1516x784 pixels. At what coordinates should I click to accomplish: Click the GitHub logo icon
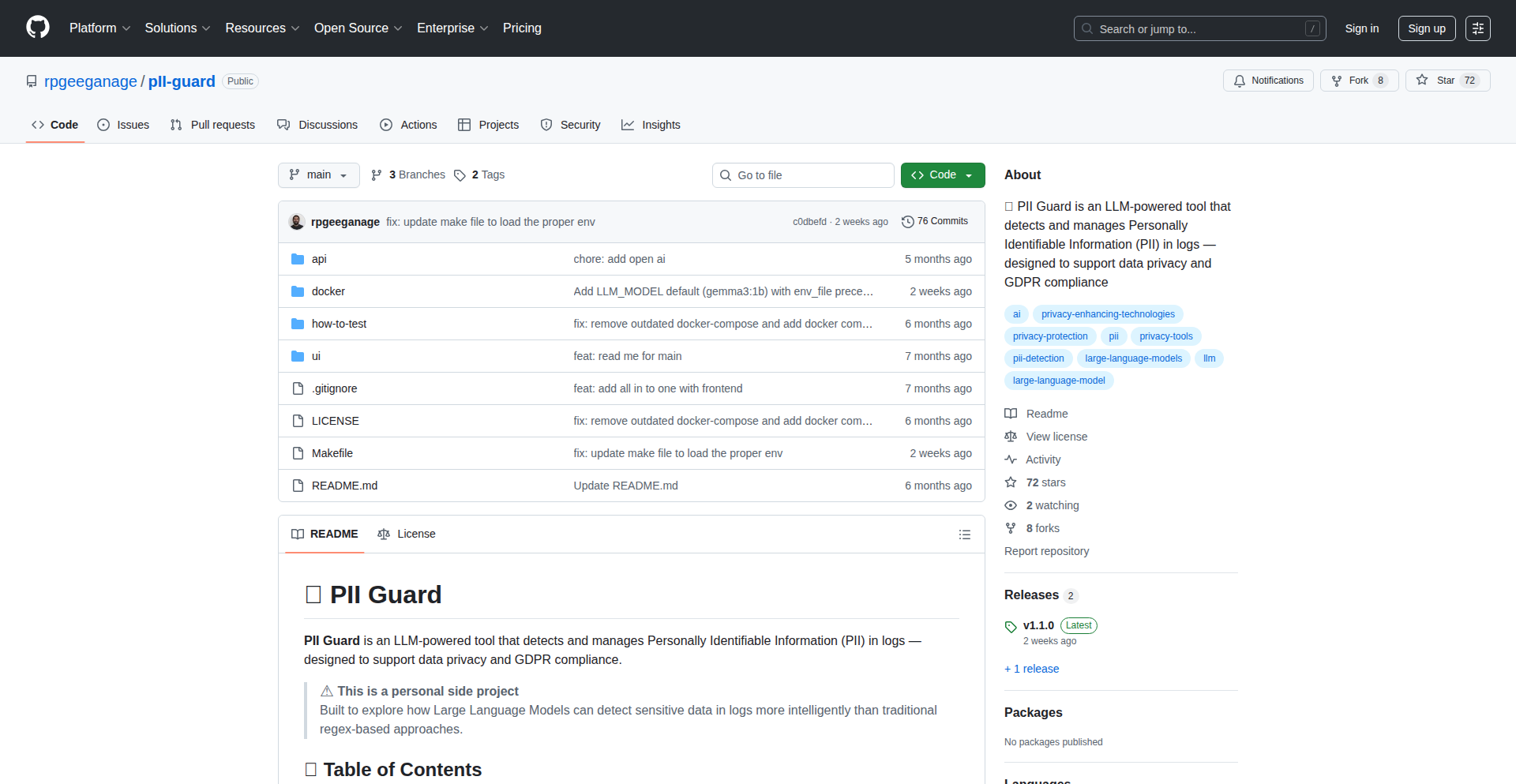(38, 28)
